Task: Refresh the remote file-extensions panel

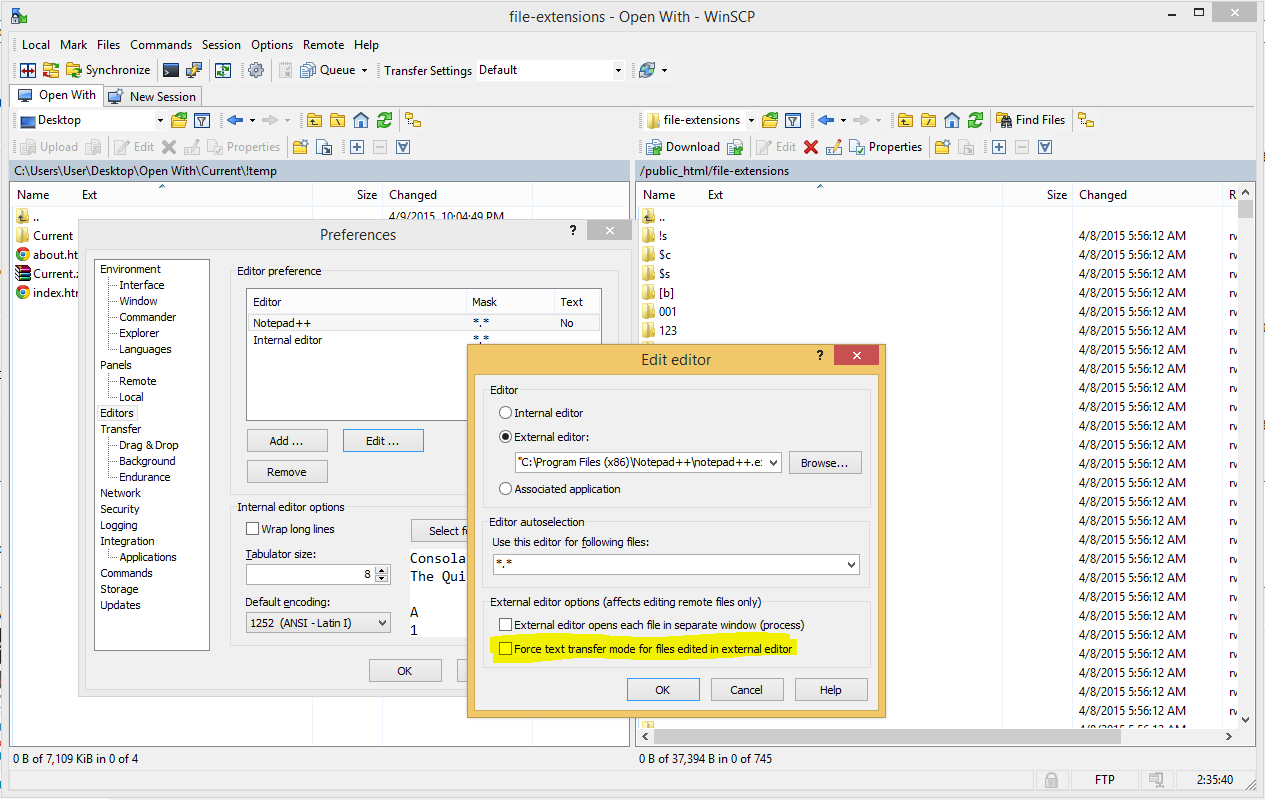Action: [x=975, y=120]
